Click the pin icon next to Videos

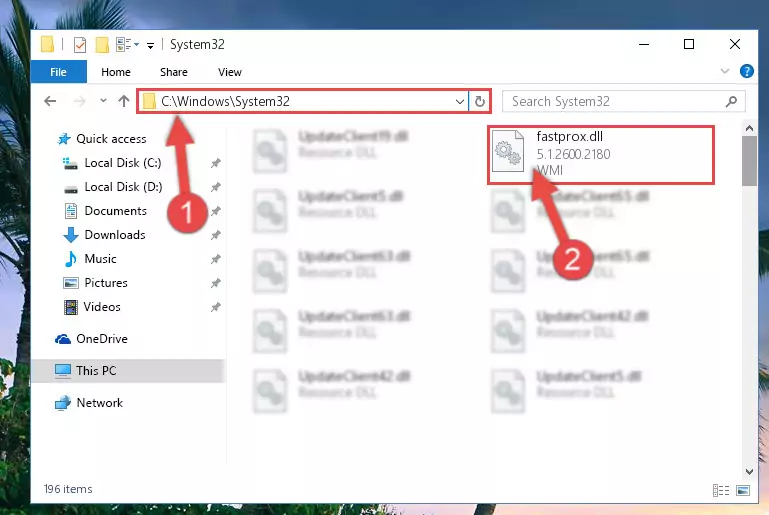[x=215, y=307]
